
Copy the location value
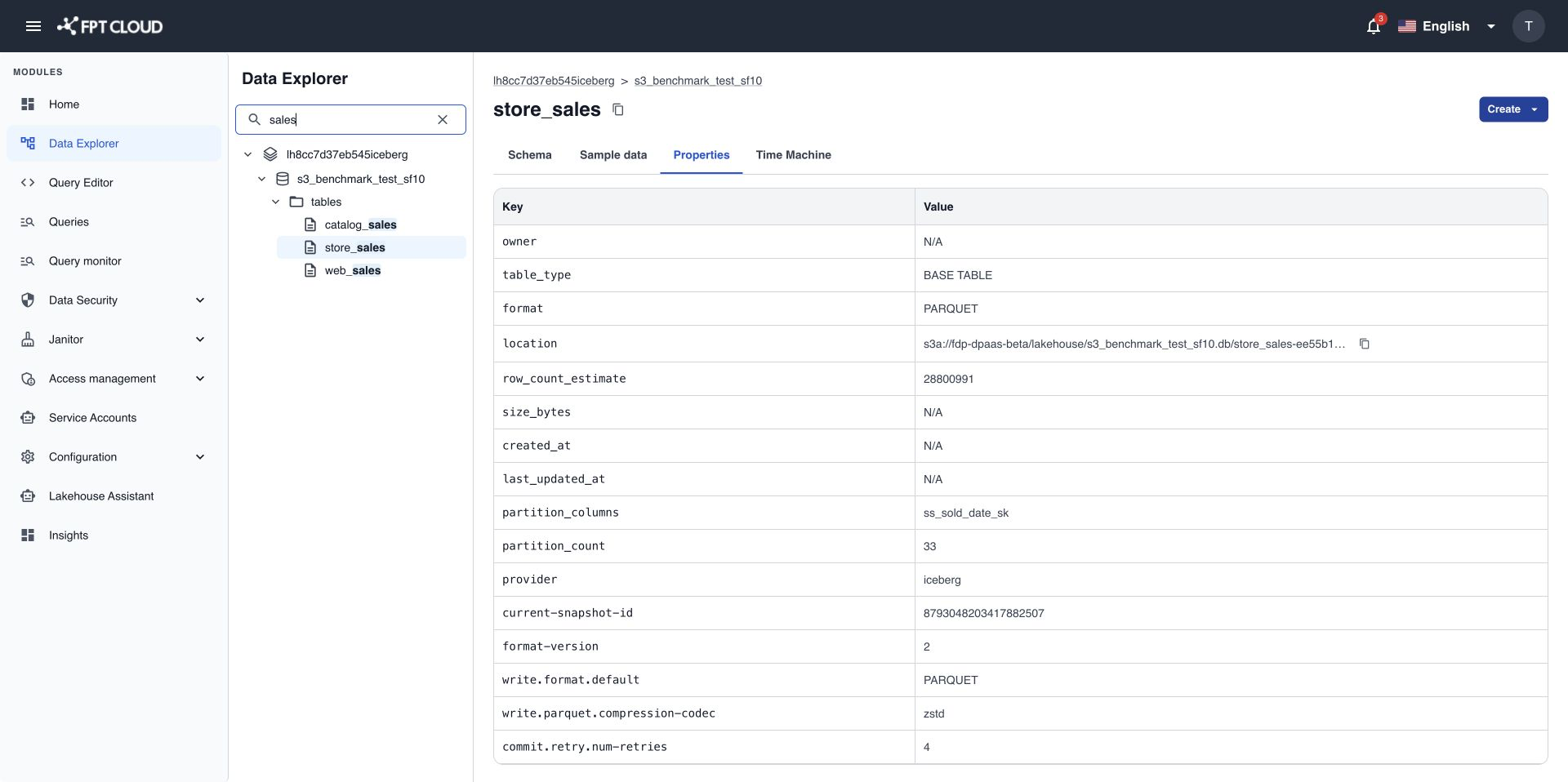(x=1364, y=344)
